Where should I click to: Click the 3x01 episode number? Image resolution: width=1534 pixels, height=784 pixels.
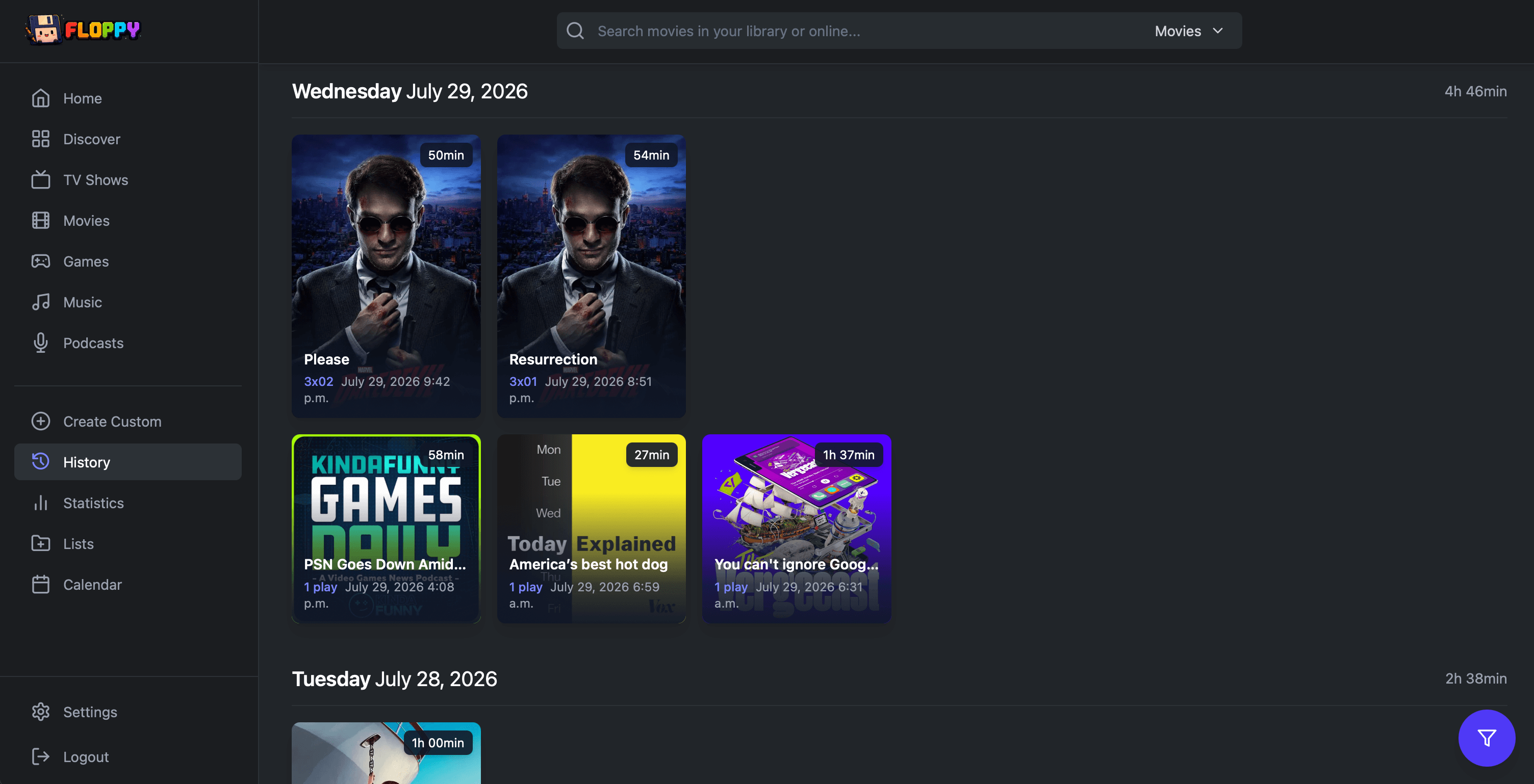click(523, 382)
